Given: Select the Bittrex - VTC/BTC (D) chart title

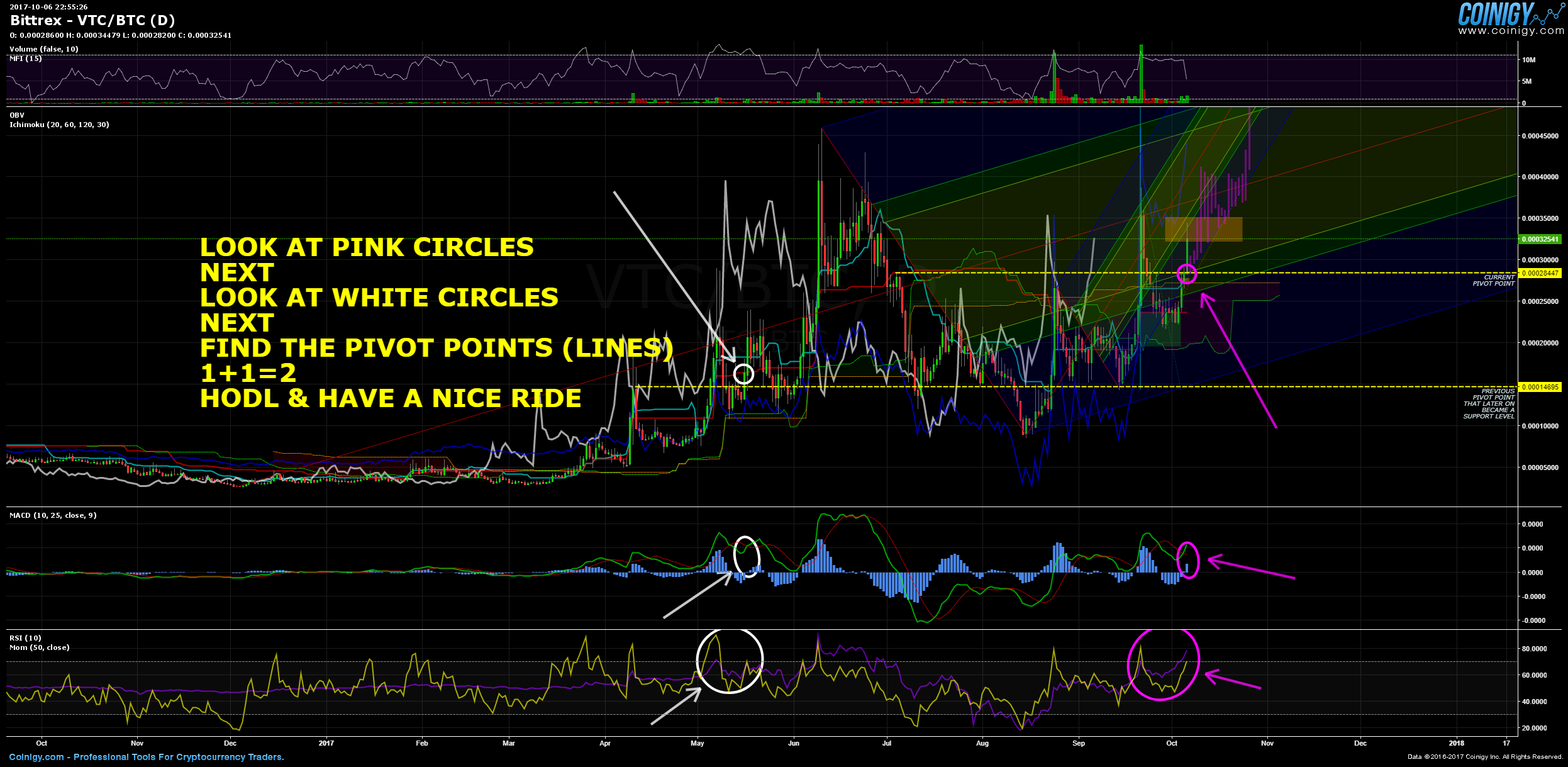Looking at the screenshot, I should click(92, 20).
